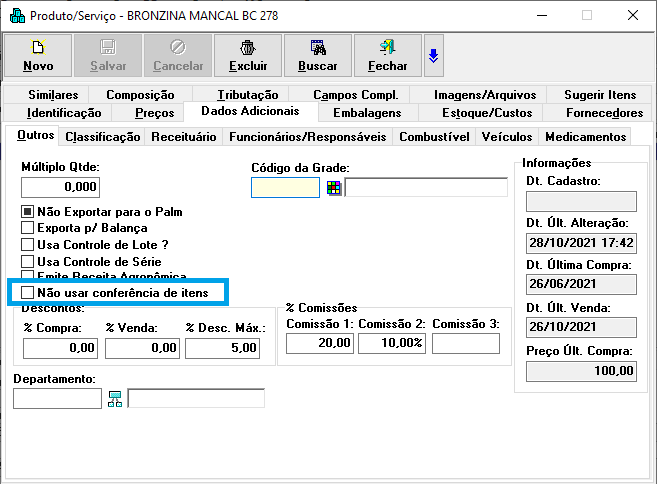Close the Produto/Serviço window
This screenshot has width=657, height=484.
tap(632, 16)
